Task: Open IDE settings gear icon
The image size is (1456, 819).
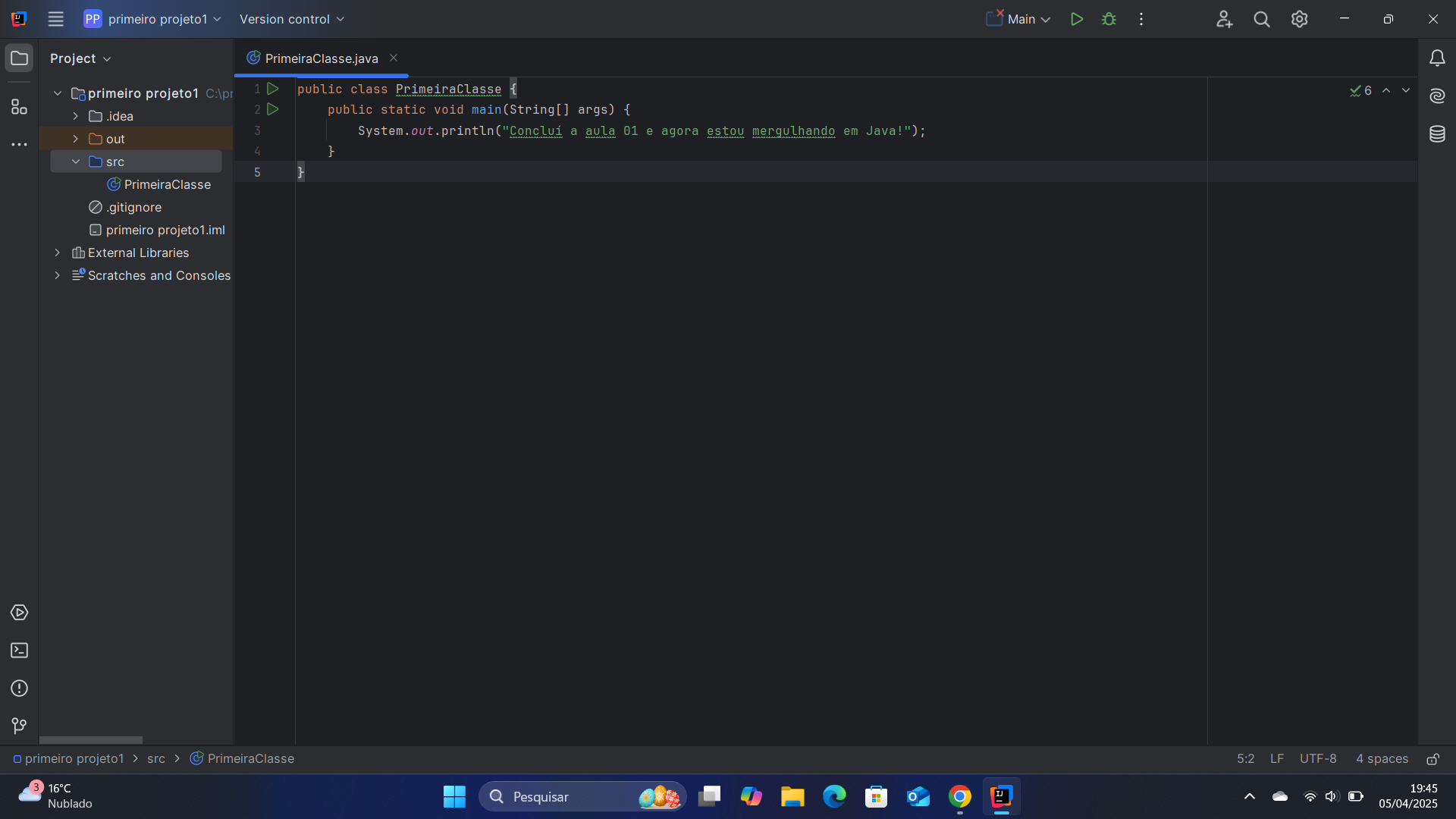Action: point(1300,19)
